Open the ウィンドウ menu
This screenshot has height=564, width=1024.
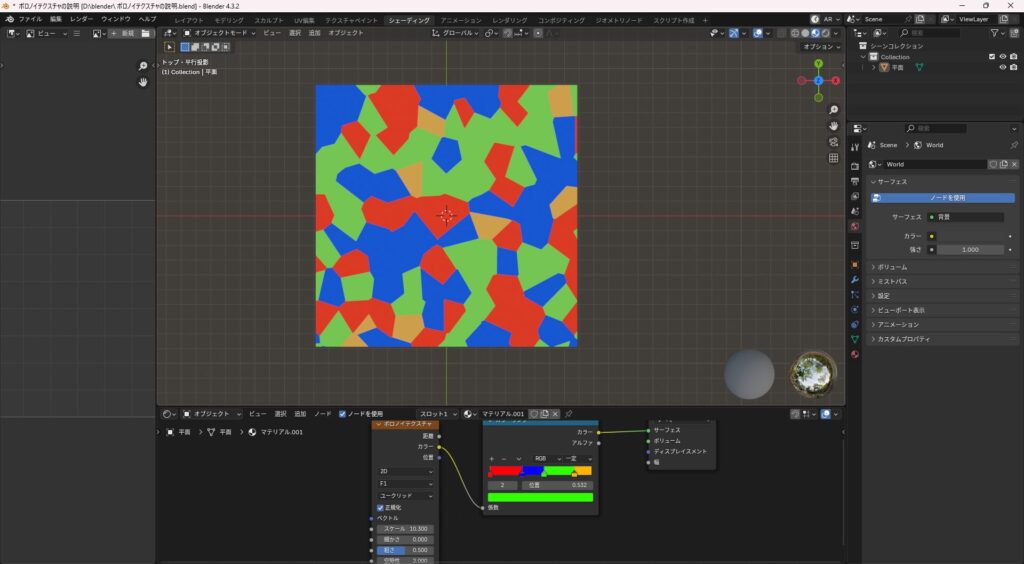click(116, 20)
